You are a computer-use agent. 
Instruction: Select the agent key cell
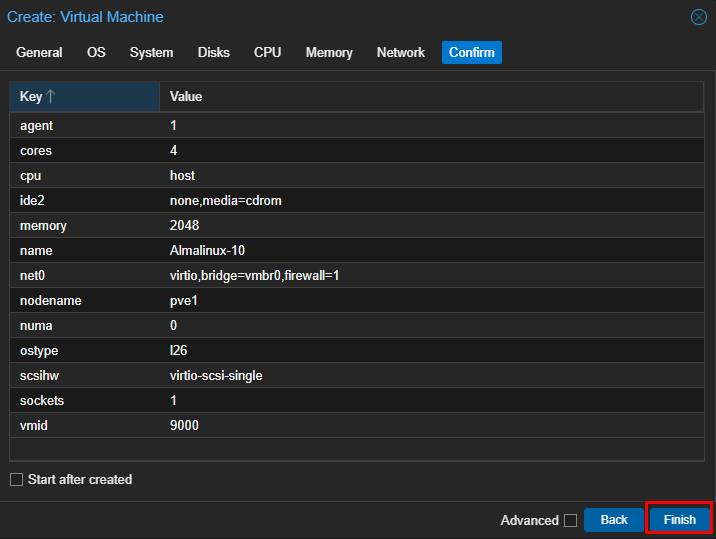click(x=84, y=126)
